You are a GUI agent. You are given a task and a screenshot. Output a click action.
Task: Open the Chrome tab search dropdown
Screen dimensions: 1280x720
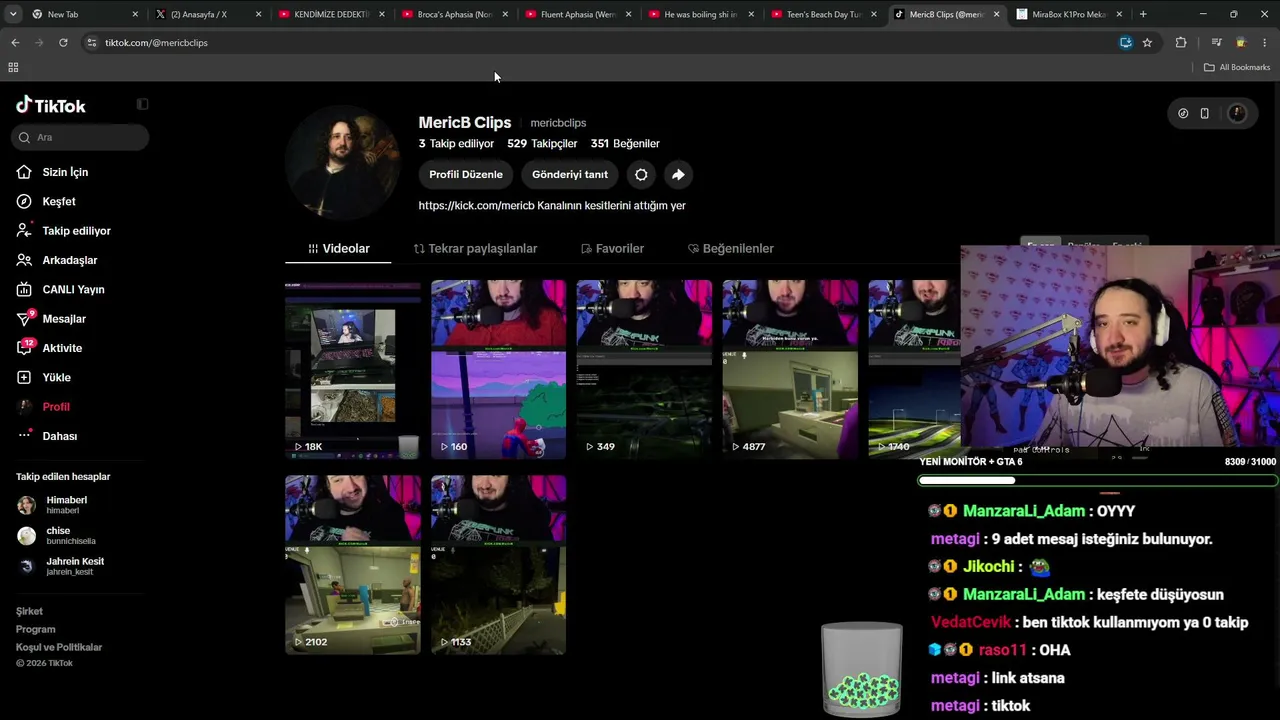pyautogui.click(x=12, y=14)
